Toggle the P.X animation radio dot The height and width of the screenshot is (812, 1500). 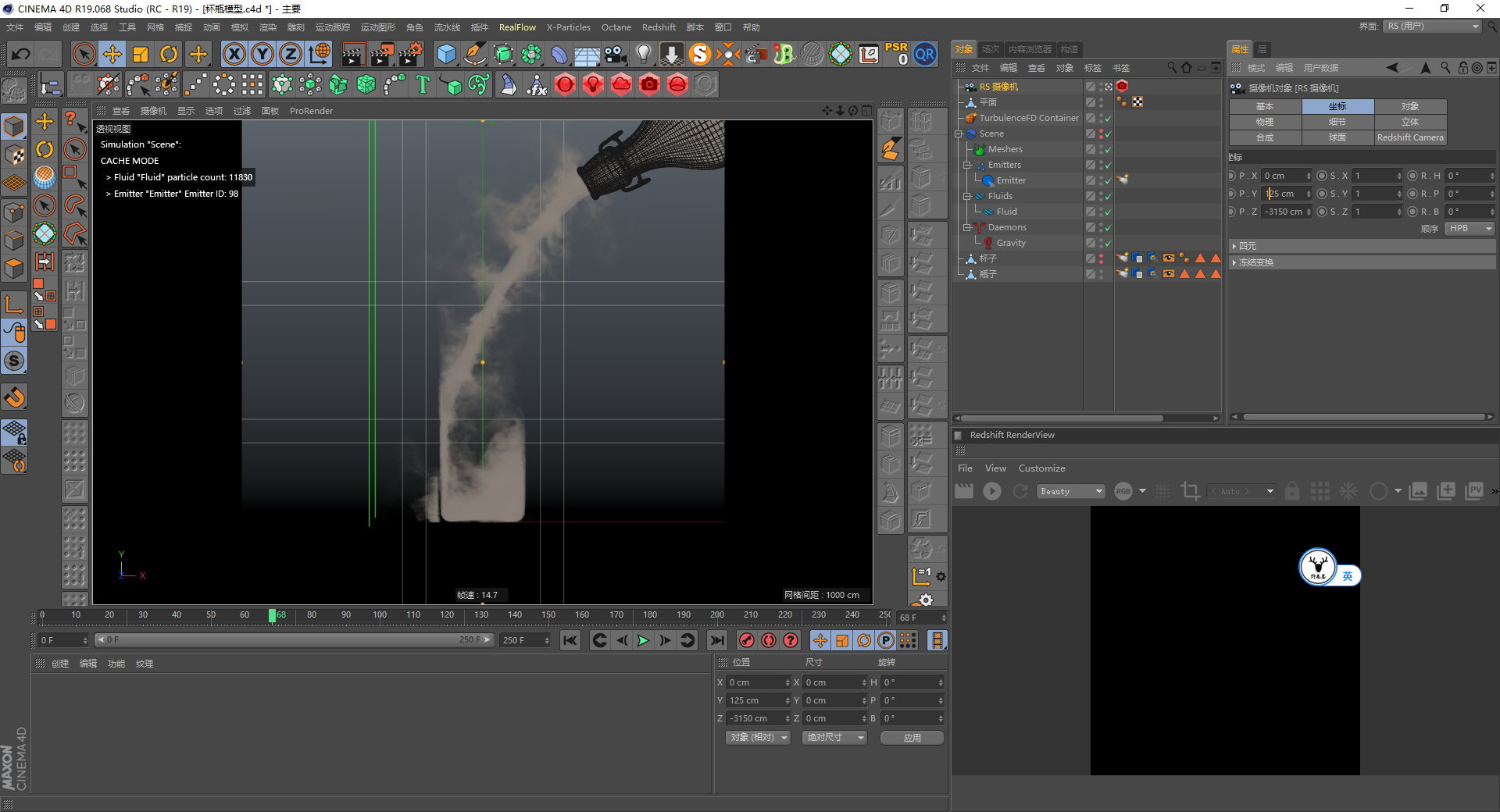click(x=1232, y=176)
